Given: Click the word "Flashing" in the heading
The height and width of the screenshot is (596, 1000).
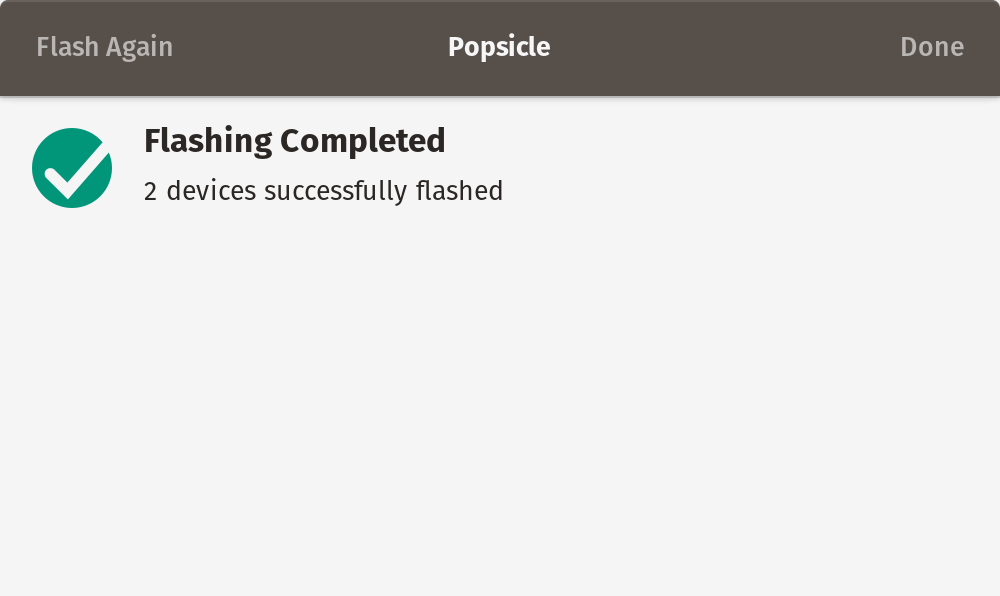Looking at the screenshot, I should (x=208, y=141).
